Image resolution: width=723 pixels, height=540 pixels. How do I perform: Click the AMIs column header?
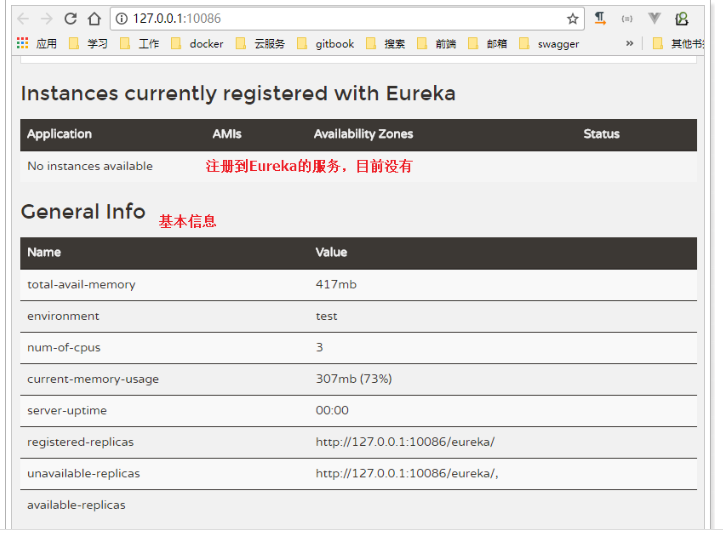pyautogui.click(x=227, y=134)
